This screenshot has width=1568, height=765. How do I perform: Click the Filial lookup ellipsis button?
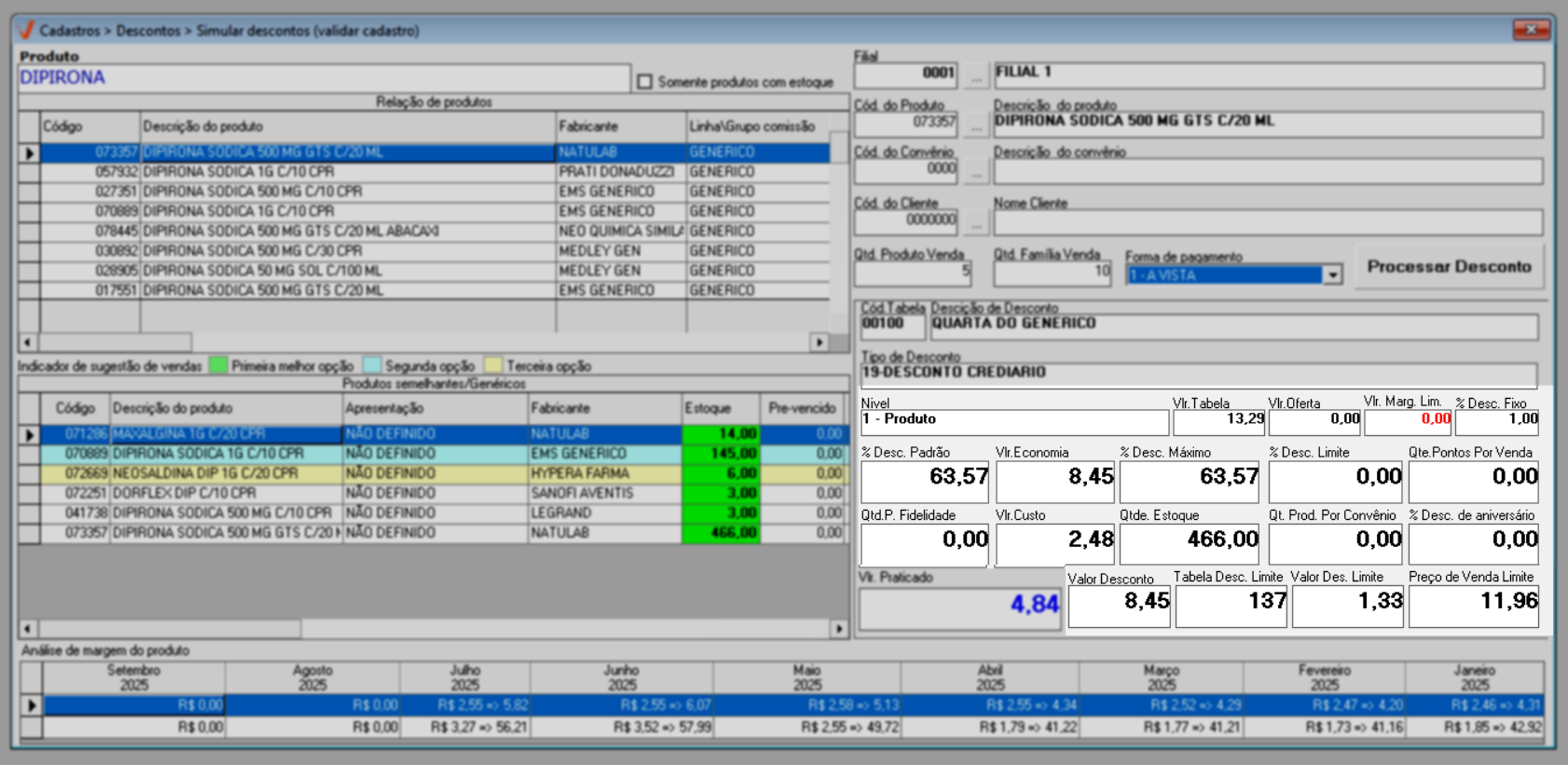coord(976,75)
